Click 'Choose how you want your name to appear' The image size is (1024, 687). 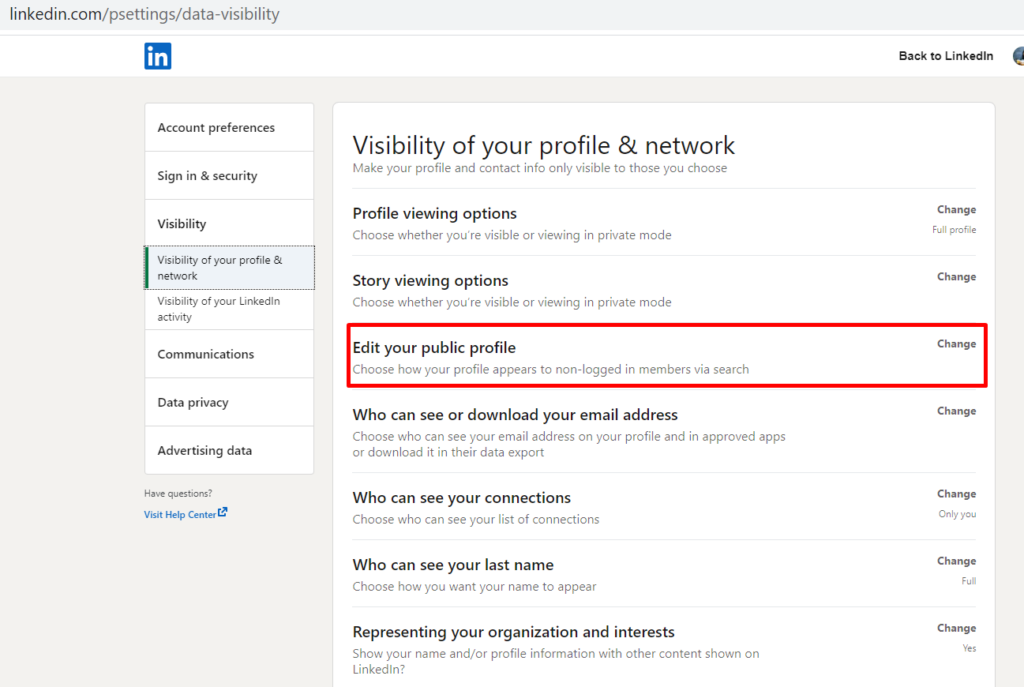click(475, 587)
